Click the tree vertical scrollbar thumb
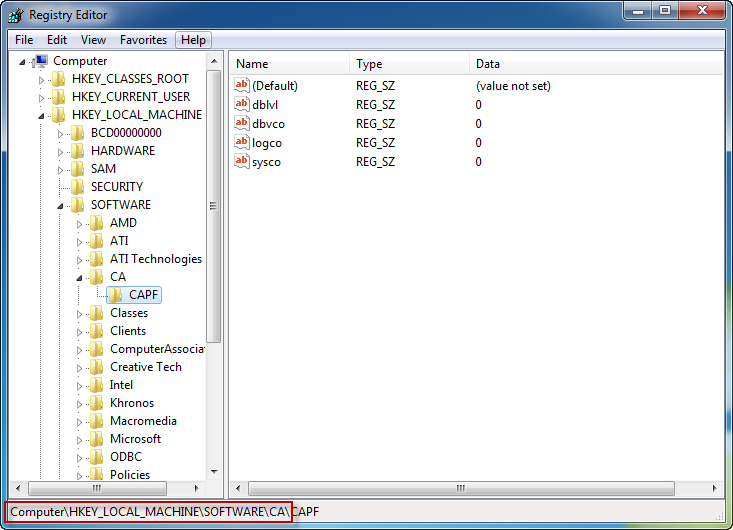The width and height of the screenshot is (733, 530). pos(214,207)
